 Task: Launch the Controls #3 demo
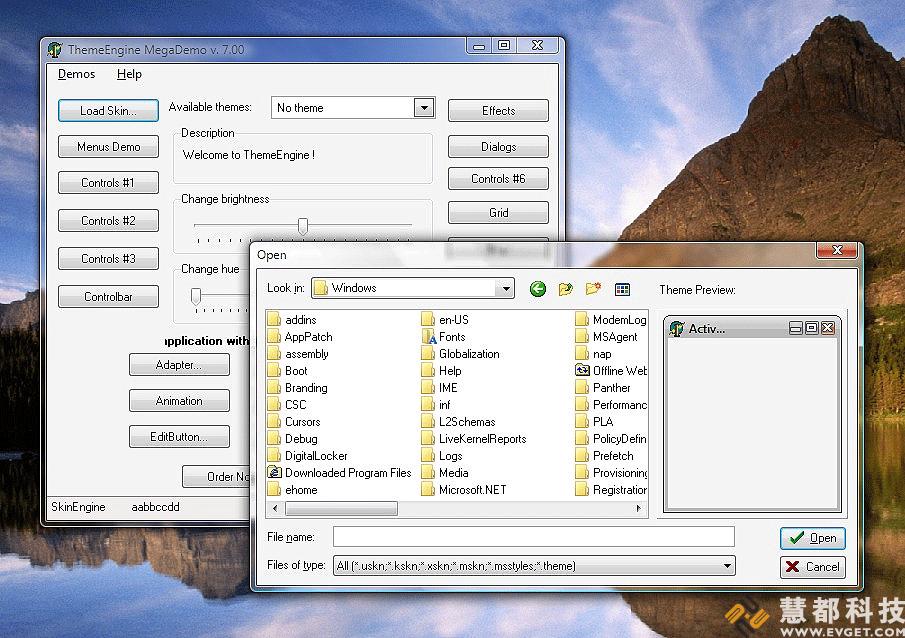[x=109, y=259]
